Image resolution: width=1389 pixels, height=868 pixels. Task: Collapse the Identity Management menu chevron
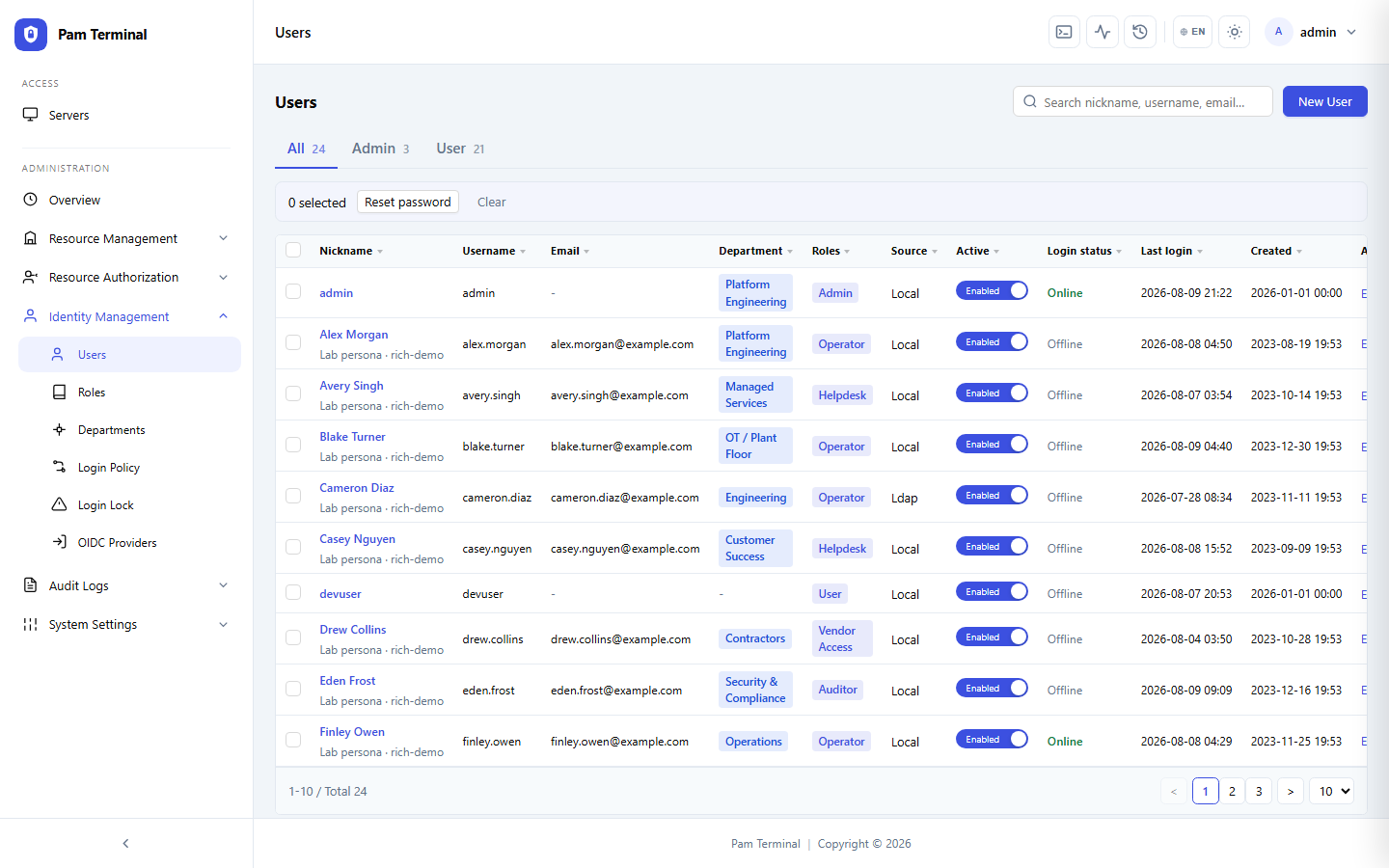tap(223, 316)
